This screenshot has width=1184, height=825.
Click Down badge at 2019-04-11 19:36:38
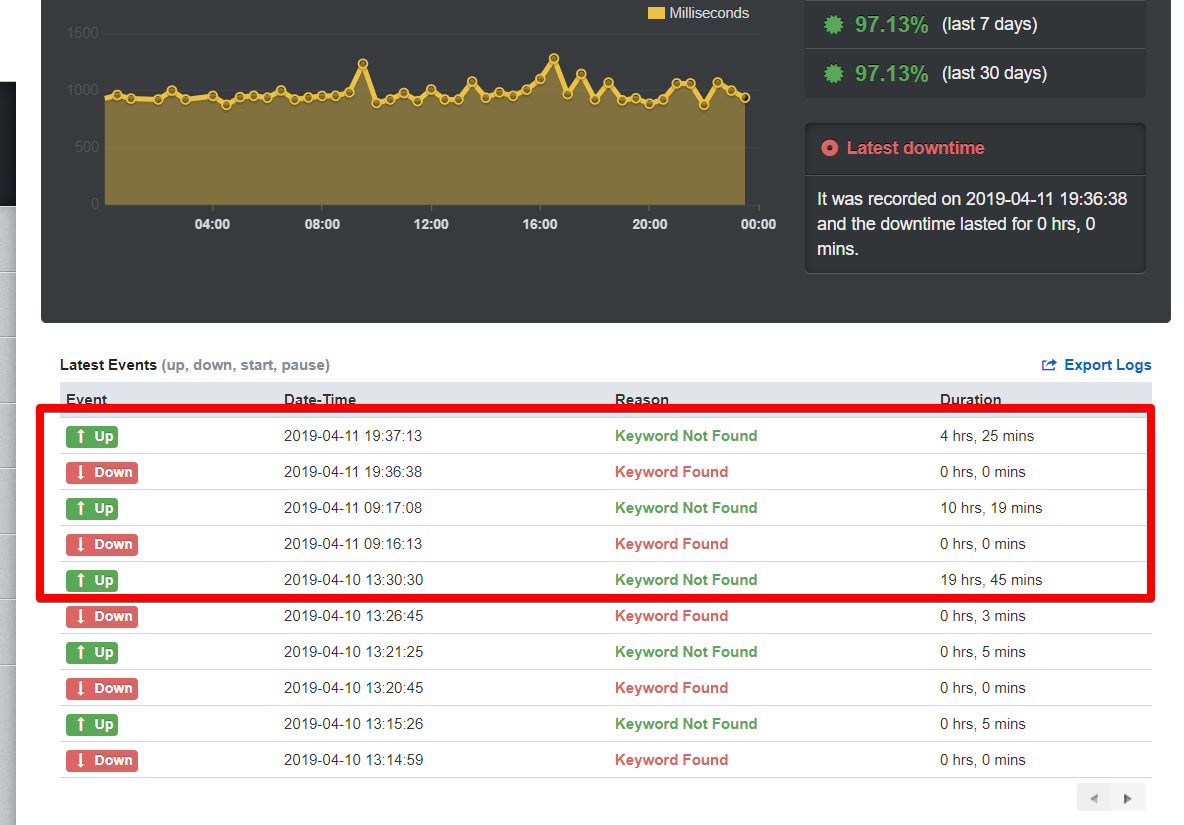pos(101,472)
